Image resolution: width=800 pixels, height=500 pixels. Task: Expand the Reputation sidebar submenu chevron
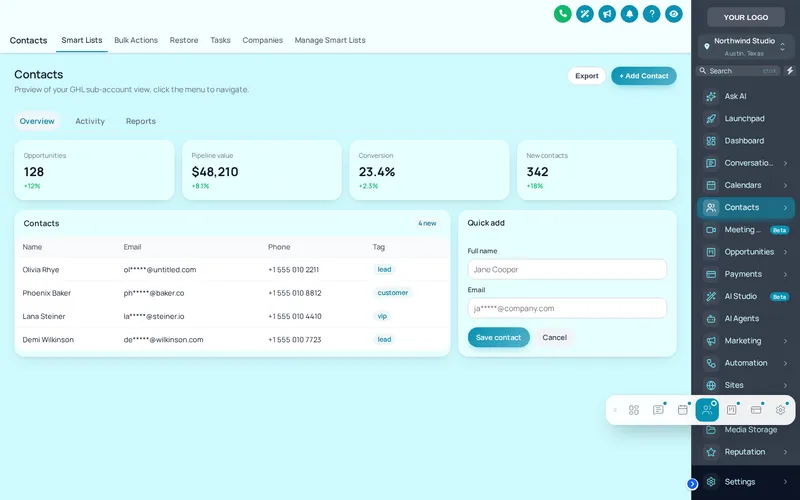(785, 452)
